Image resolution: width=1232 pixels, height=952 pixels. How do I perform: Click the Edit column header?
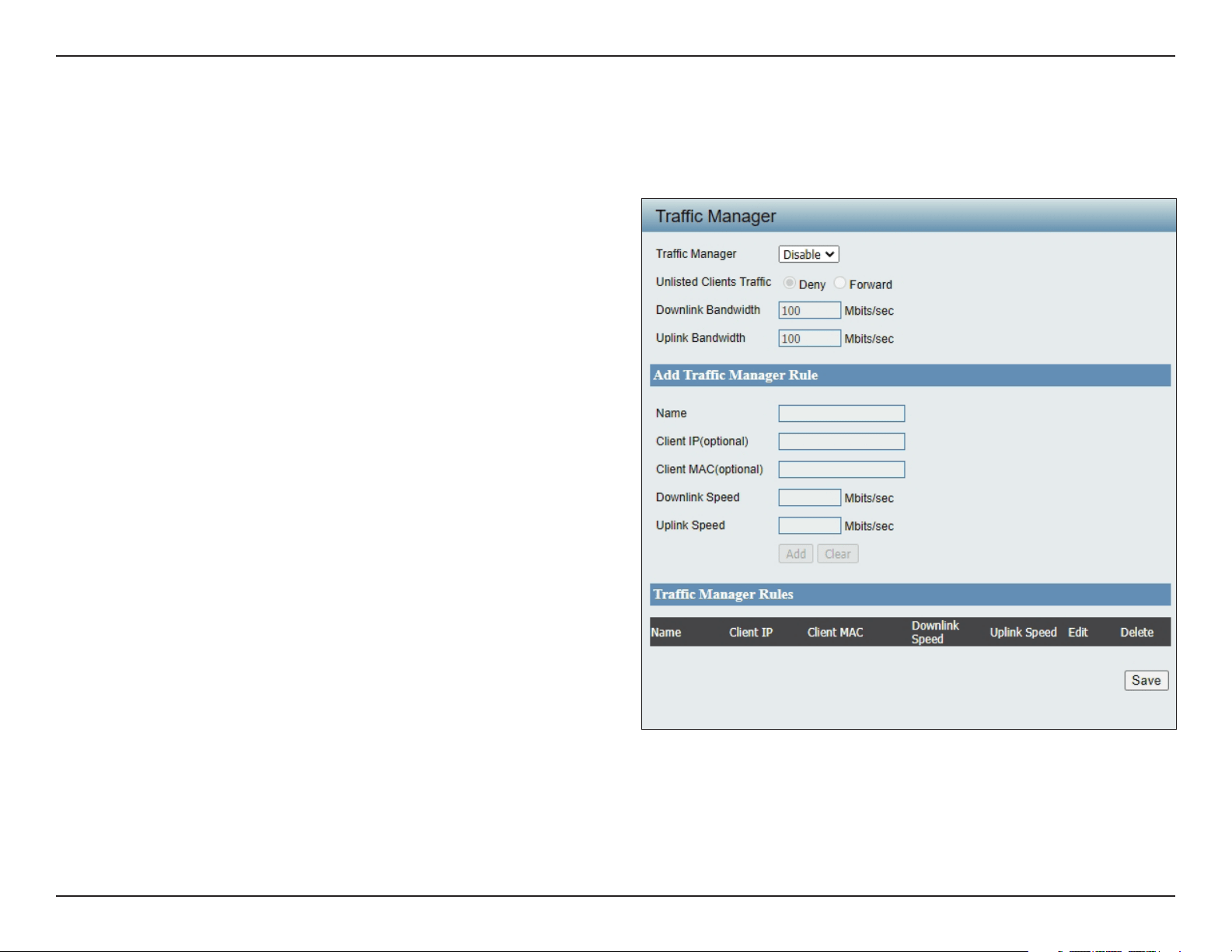[x=1078, y=633]
